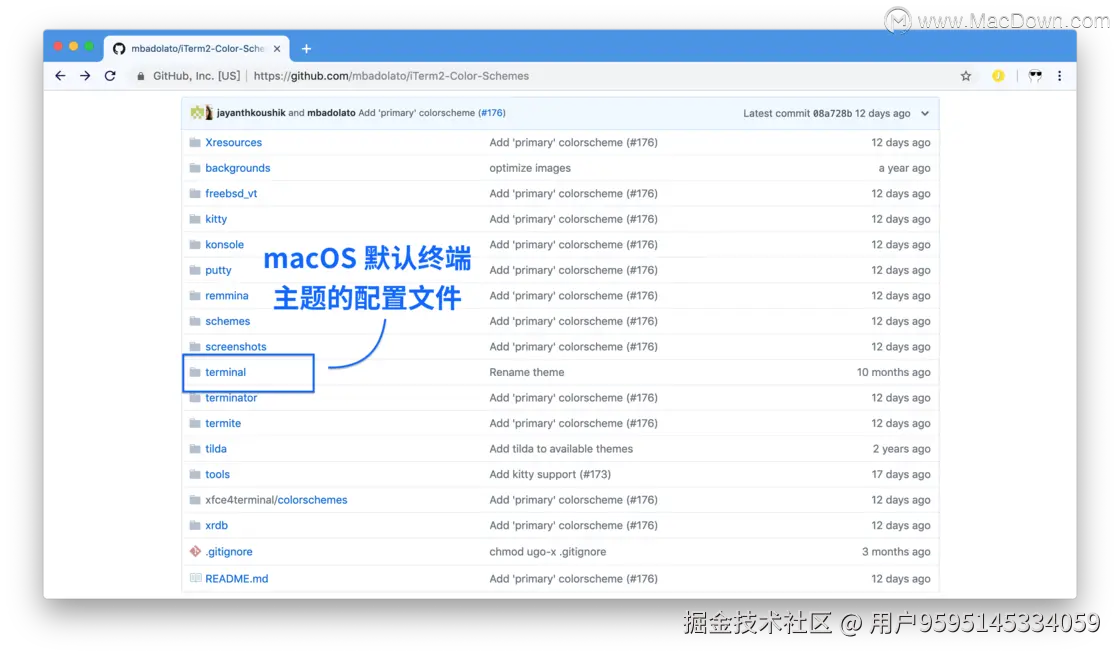Viewport: 1120px width, 656px height.
Task: Click the git icon beside .gitignore
Action: [195, 551]
